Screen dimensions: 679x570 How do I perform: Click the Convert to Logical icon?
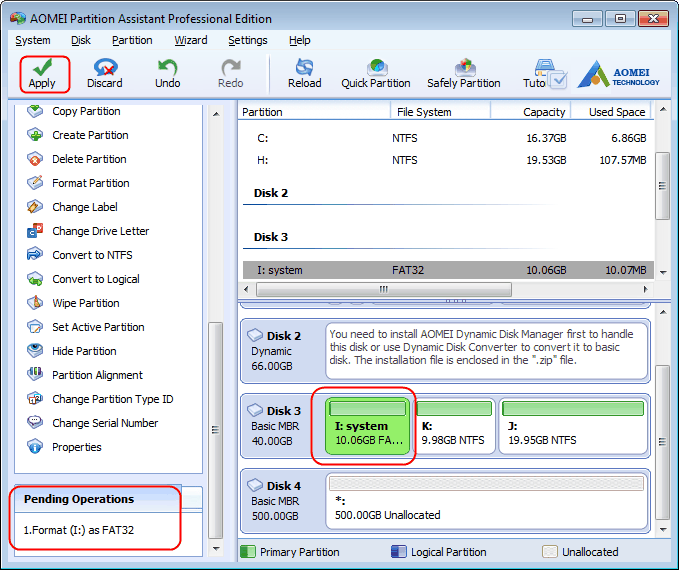click(35, 279)
